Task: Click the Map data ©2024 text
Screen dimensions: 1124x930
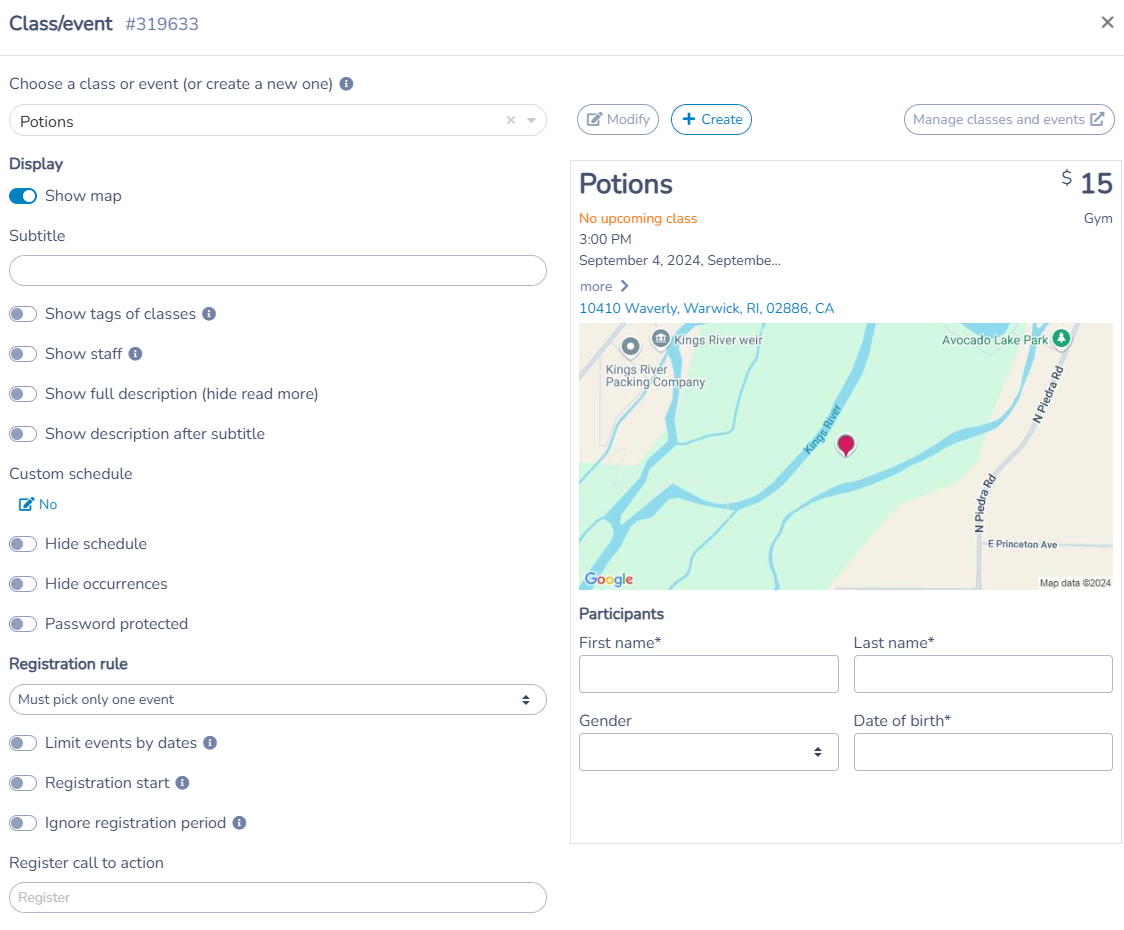Action: pyautogui.click(x=1075, y=583)
